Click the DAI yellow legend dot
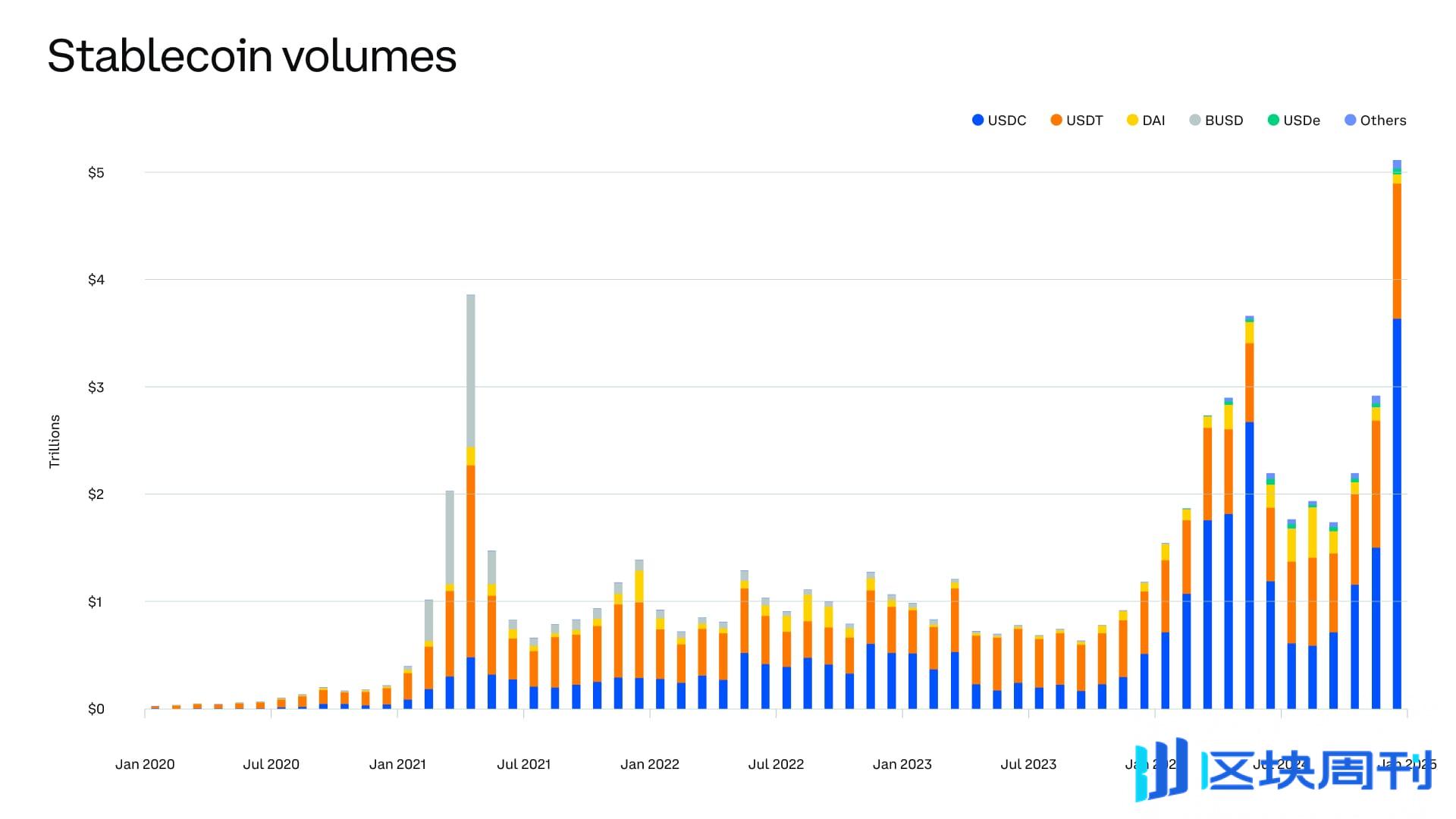The image size is (1456, 819). [1132, 120]
